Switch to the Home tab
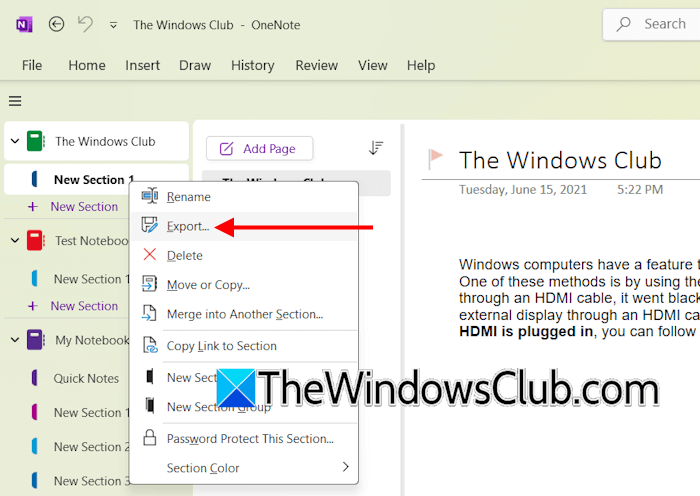 point(87,65)
